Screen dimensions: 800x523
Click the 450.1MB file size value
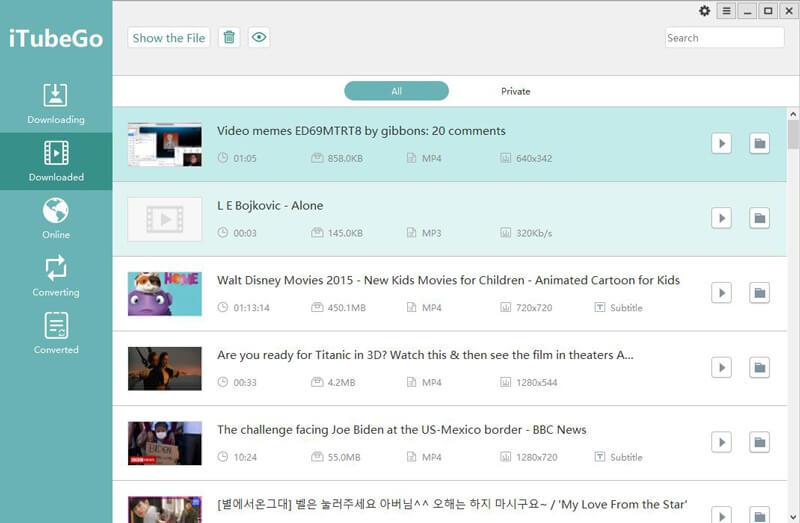346,308
